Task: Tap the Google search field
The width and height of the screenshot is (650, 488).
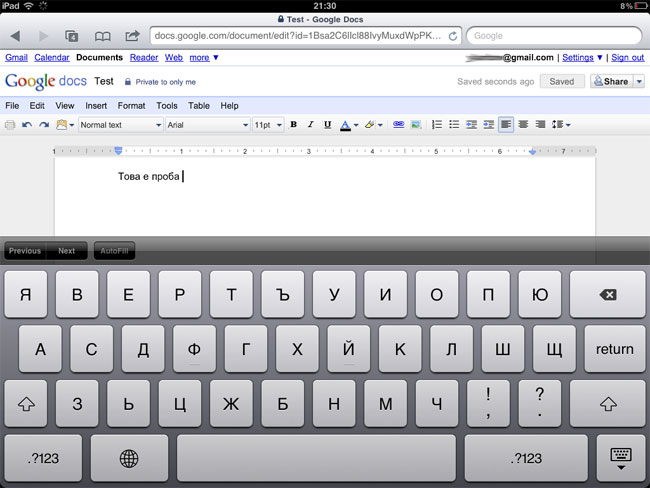Action: pyautogui.click(x=554, y=36)
